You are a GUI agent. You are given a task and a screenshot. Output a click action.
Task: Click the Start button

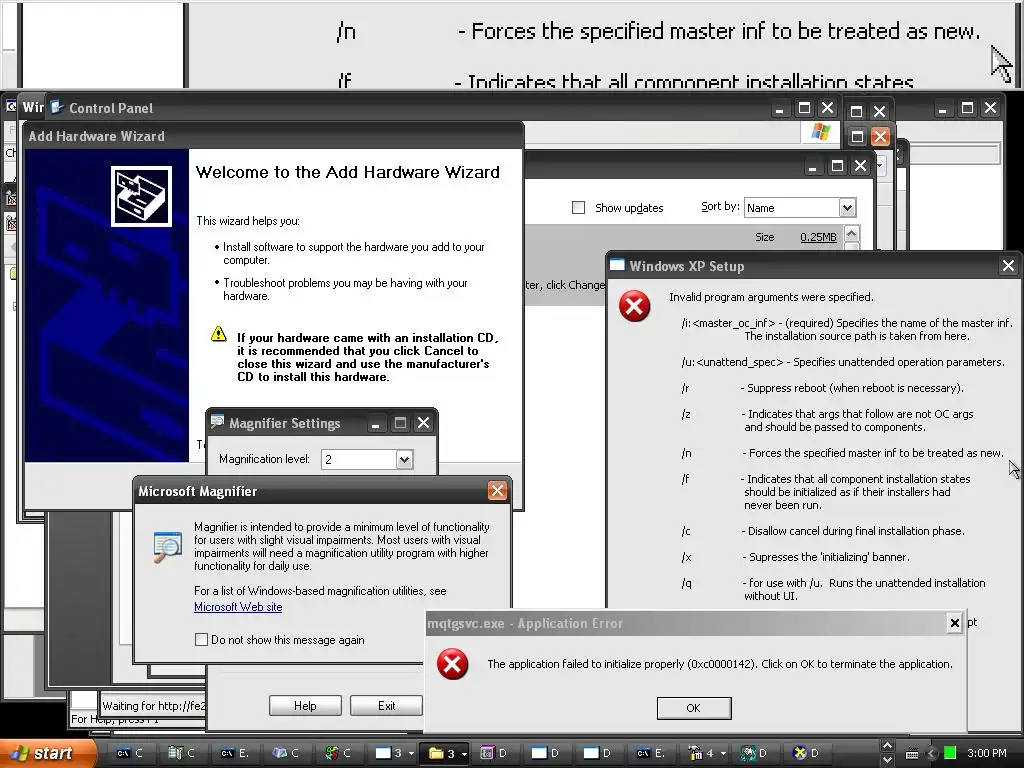click(x=46, y=753)
